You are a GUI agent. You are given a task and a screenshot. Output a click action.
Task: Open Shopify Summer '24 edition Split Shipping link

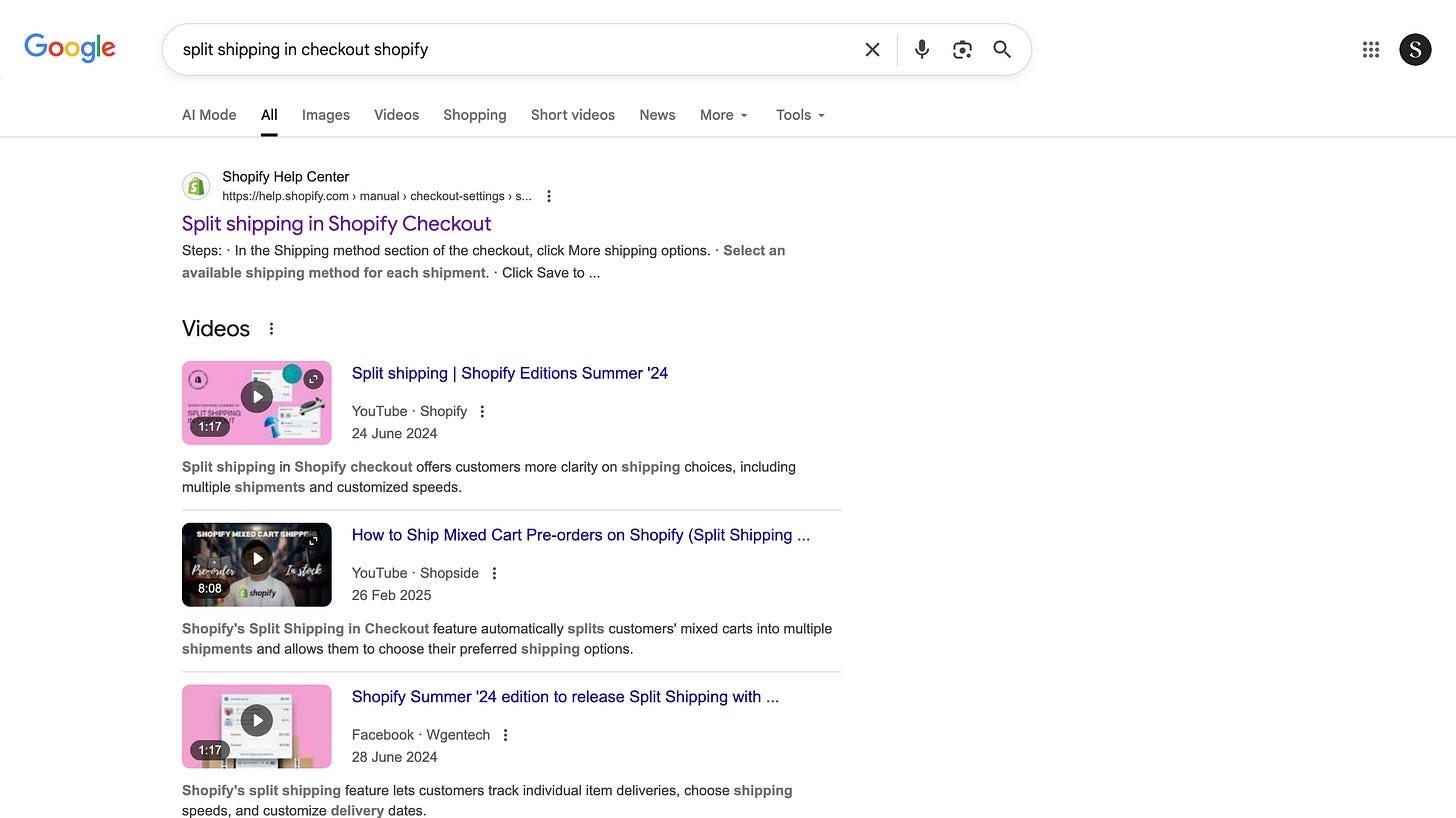(565, 697)
